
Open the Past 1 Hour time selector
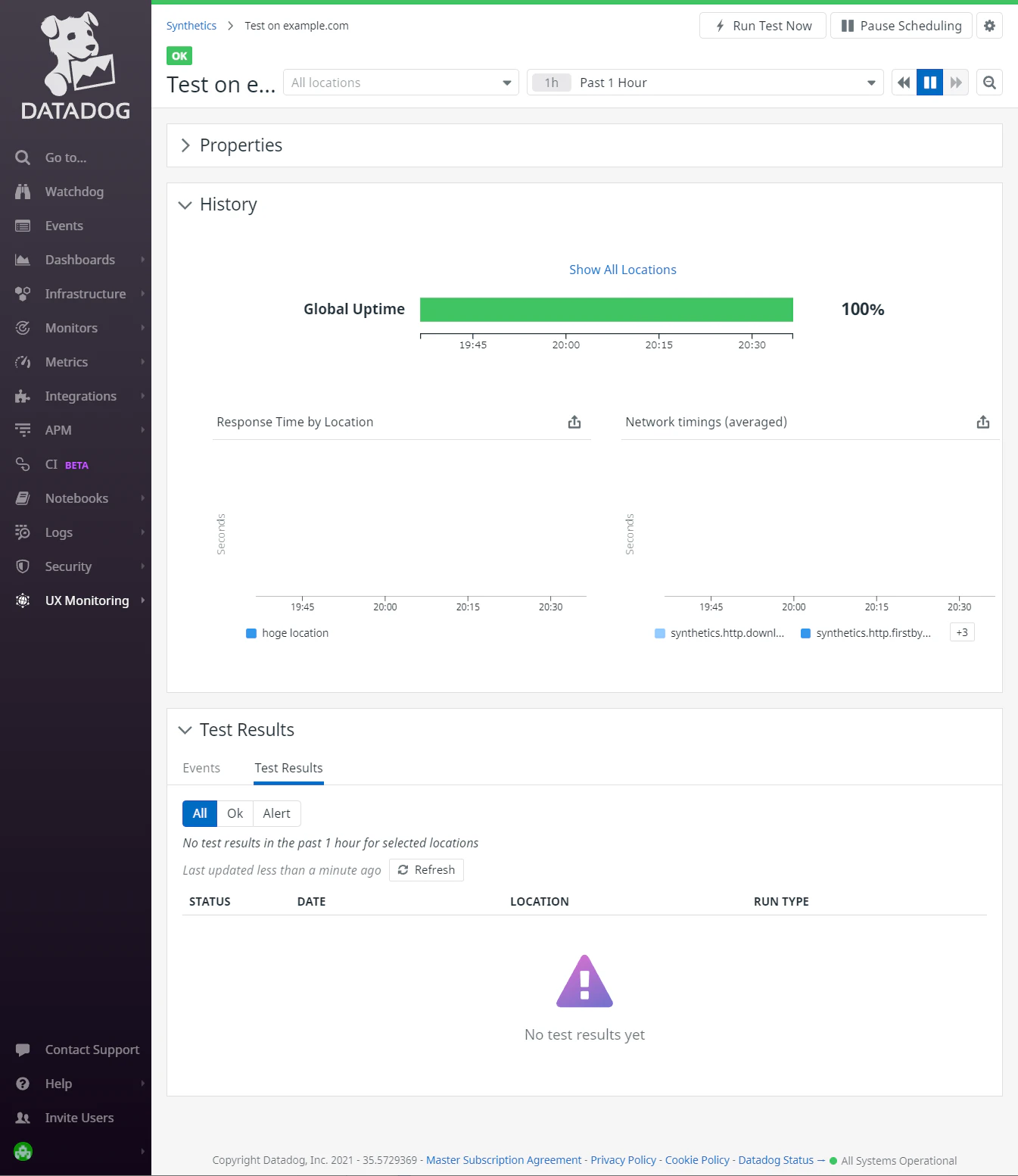(705, 83)
